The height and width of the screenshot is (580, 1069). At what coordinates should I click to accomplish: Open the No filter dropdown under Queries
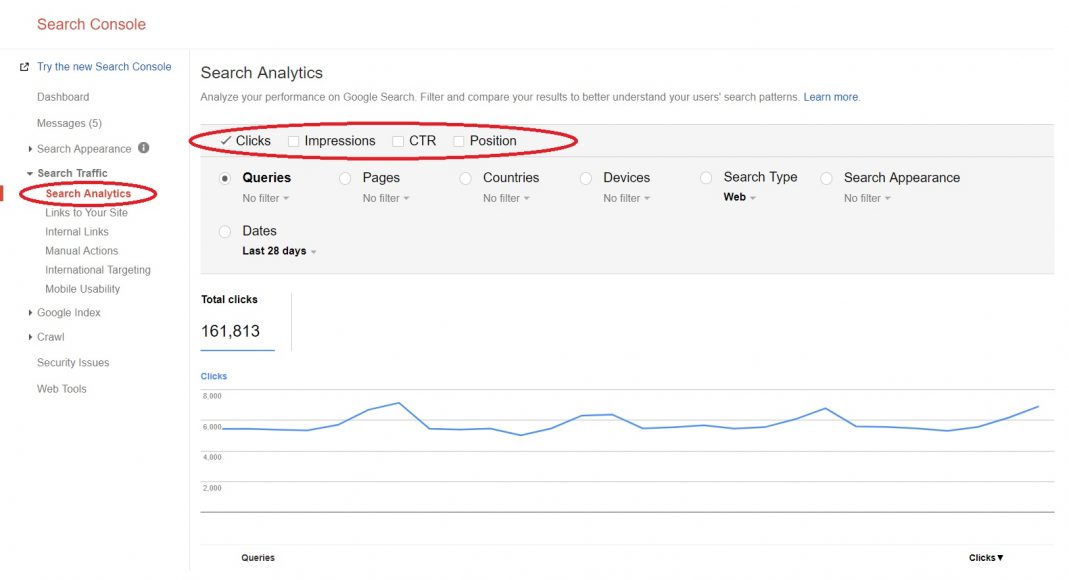coord(265,198)
